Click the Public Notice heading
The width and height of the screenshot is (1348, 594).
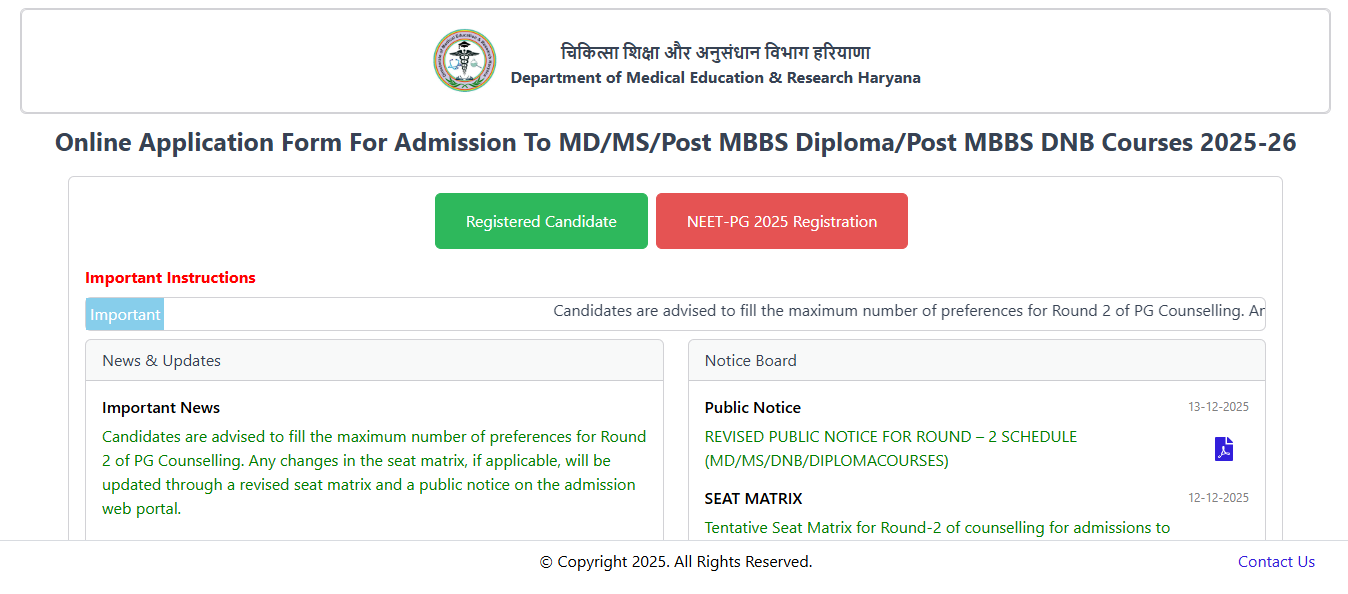click(x=752, y=408)
